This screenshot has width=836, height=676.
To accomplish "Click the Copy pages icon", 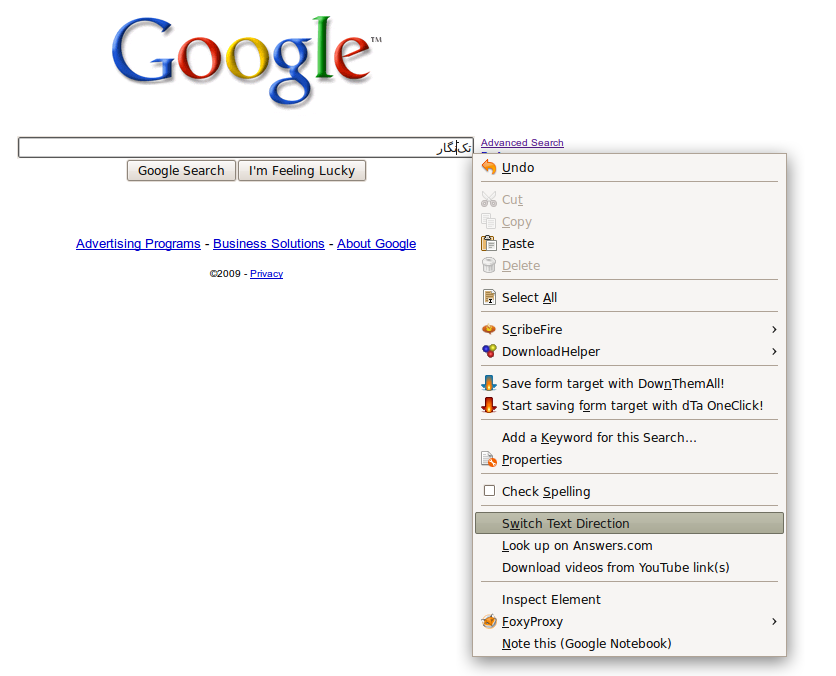I will point(489,221).
